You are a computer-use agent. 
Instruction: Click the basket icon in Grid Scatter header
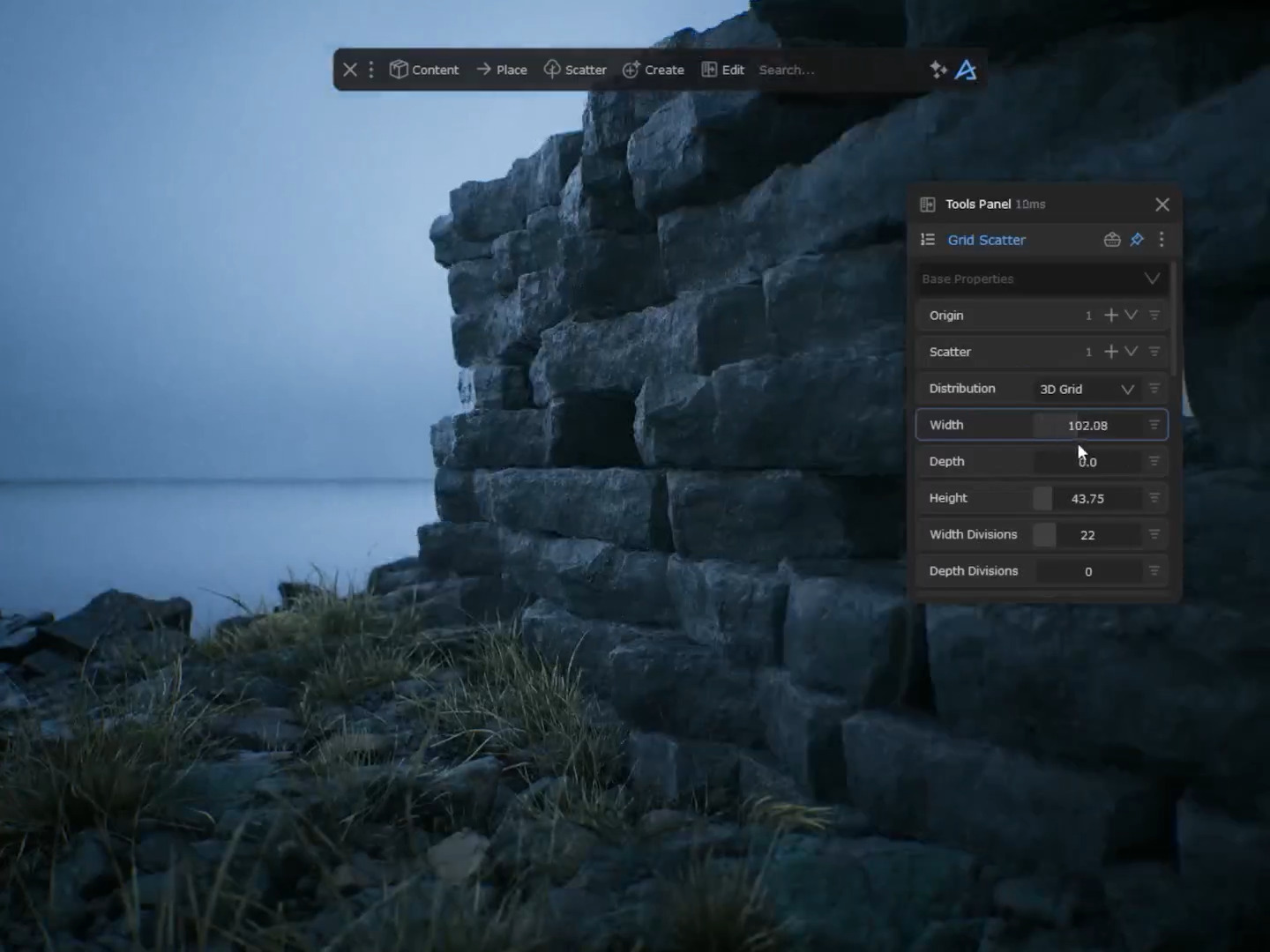tap(1111, 240)
